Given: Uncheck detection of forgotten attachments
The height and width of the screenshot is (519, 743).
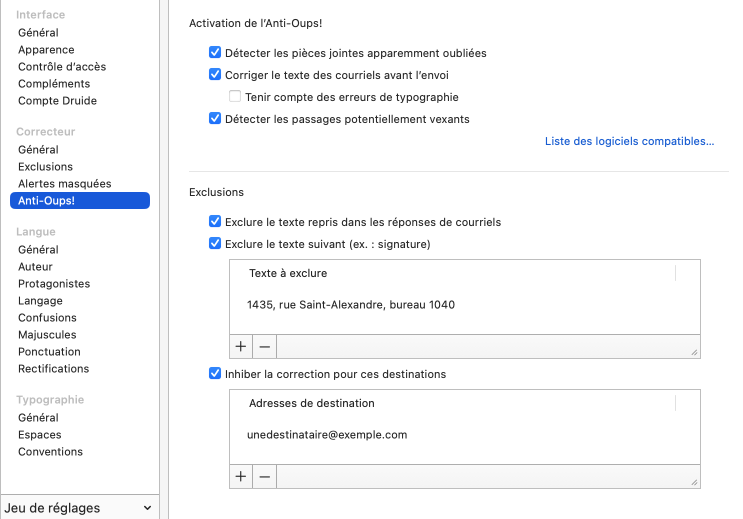Looking at the screenshot, I should click(x=215, y=53).
